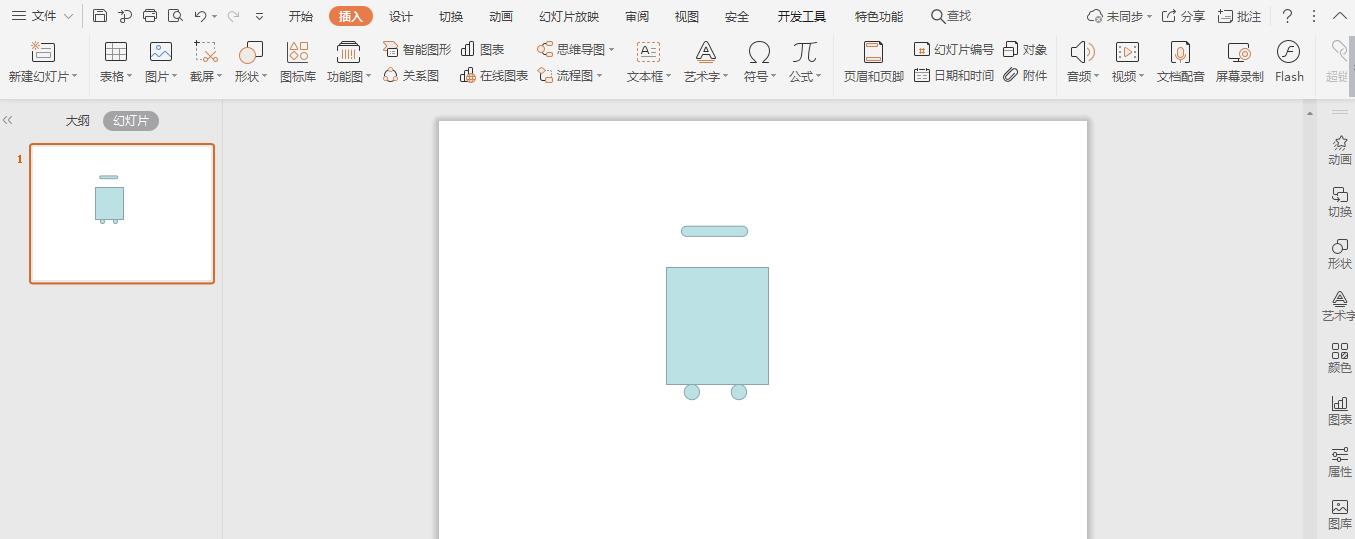Insert 关系图 relation diagram
The image size is (1355, 539).
click(x=411, y=75)
